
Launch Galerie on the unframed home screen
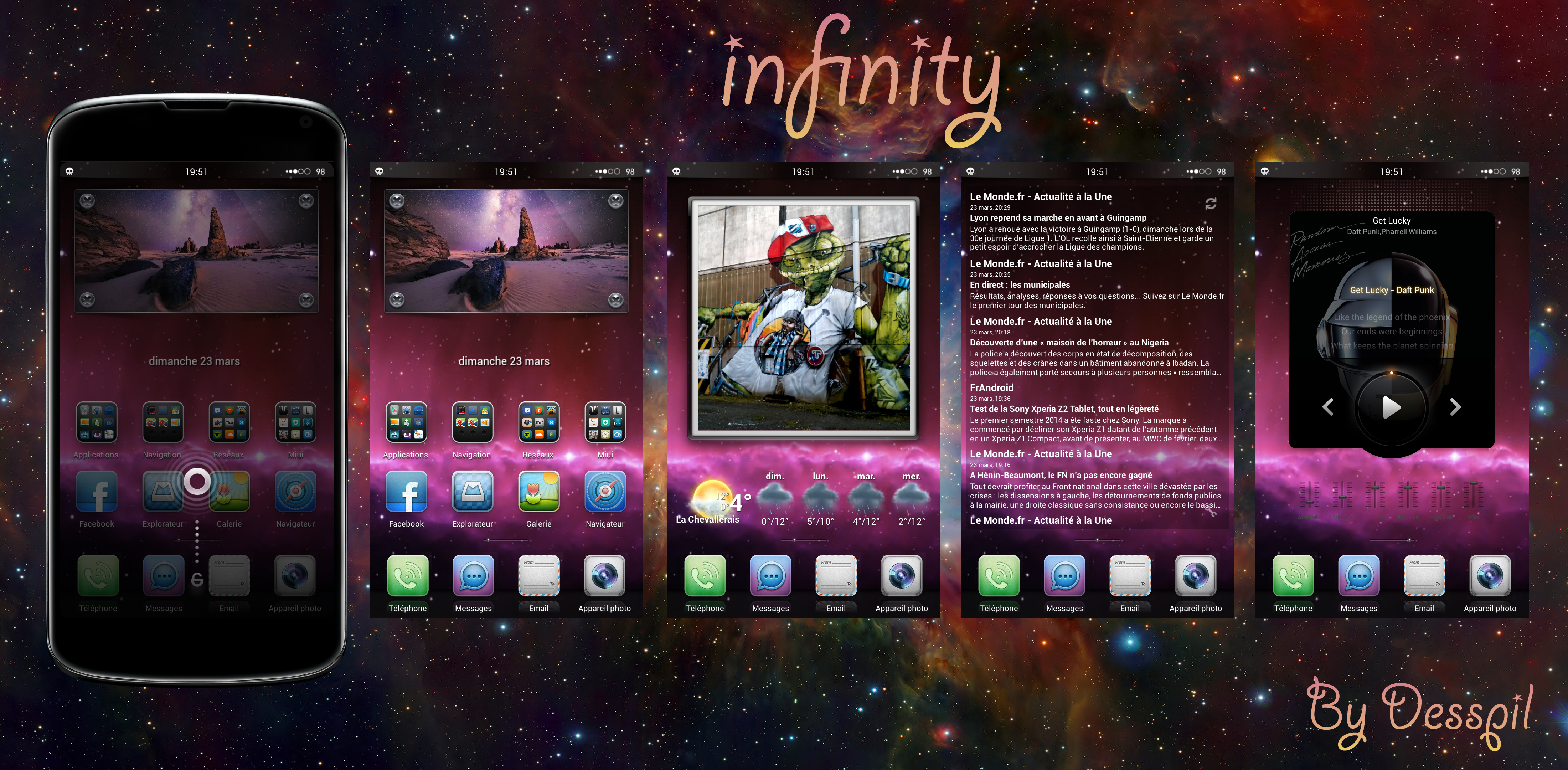point(539,491)
